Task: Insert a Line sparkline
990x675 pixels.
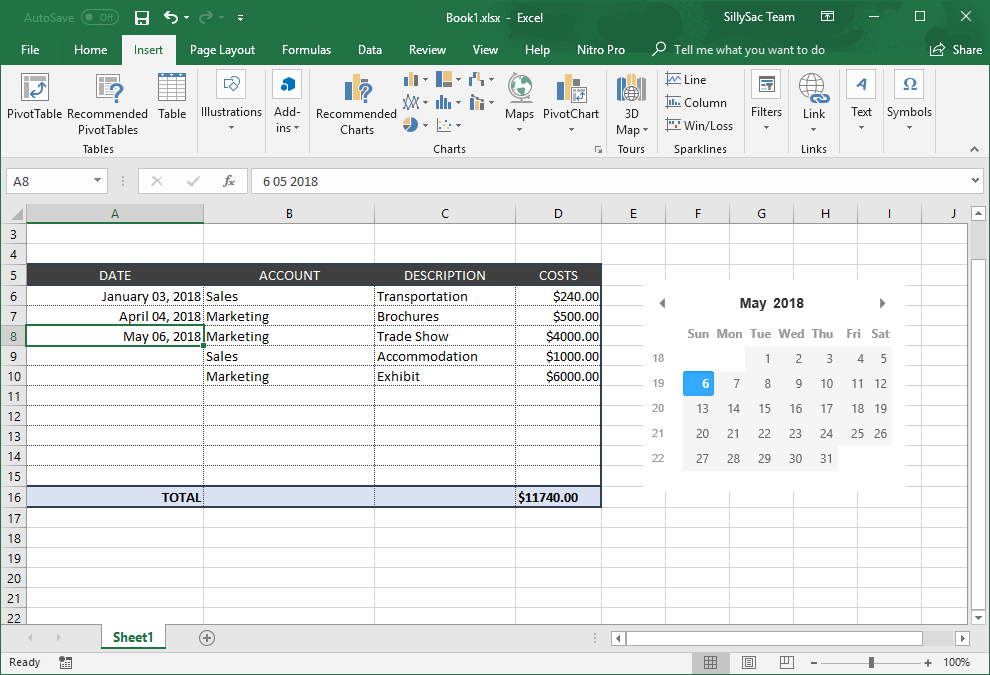Action: [686, 80]
